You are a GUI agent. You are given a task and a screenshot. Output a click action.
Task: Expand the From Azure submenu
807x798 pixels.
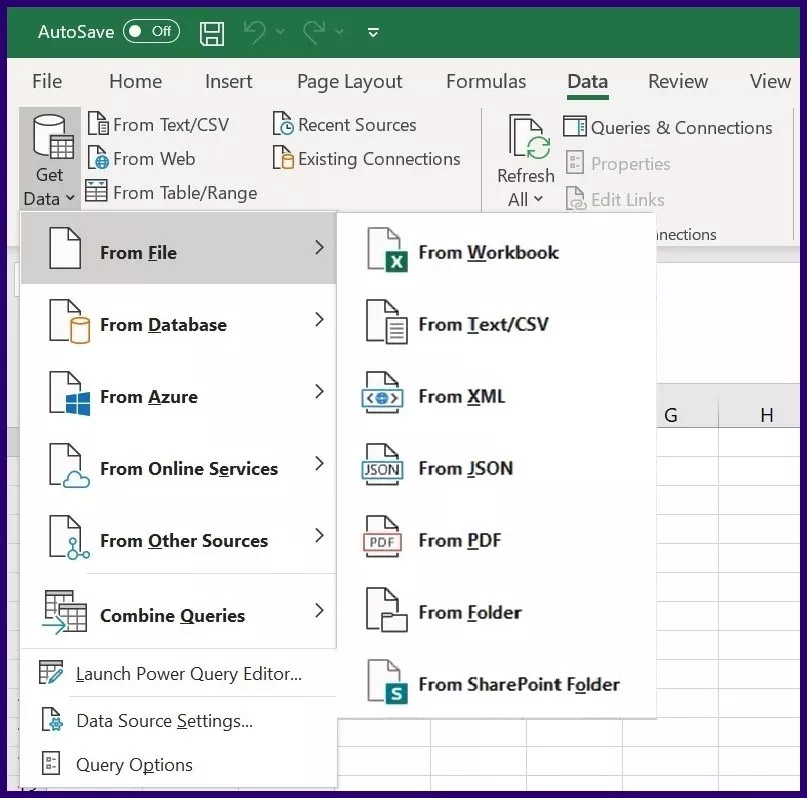[x=178, y=397]
